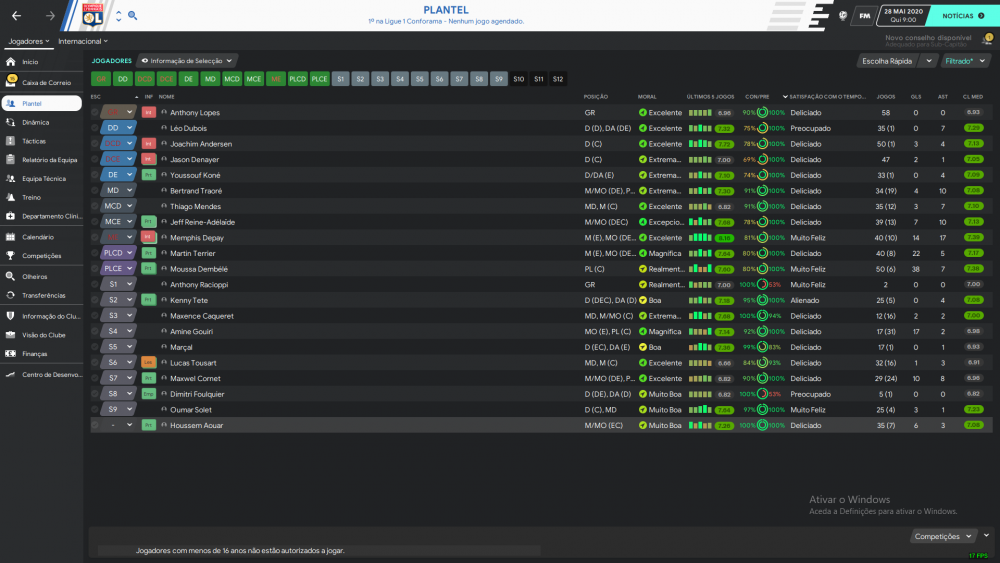Go back with the left arrow icon
1000x563 pixels.
point(17,16)
